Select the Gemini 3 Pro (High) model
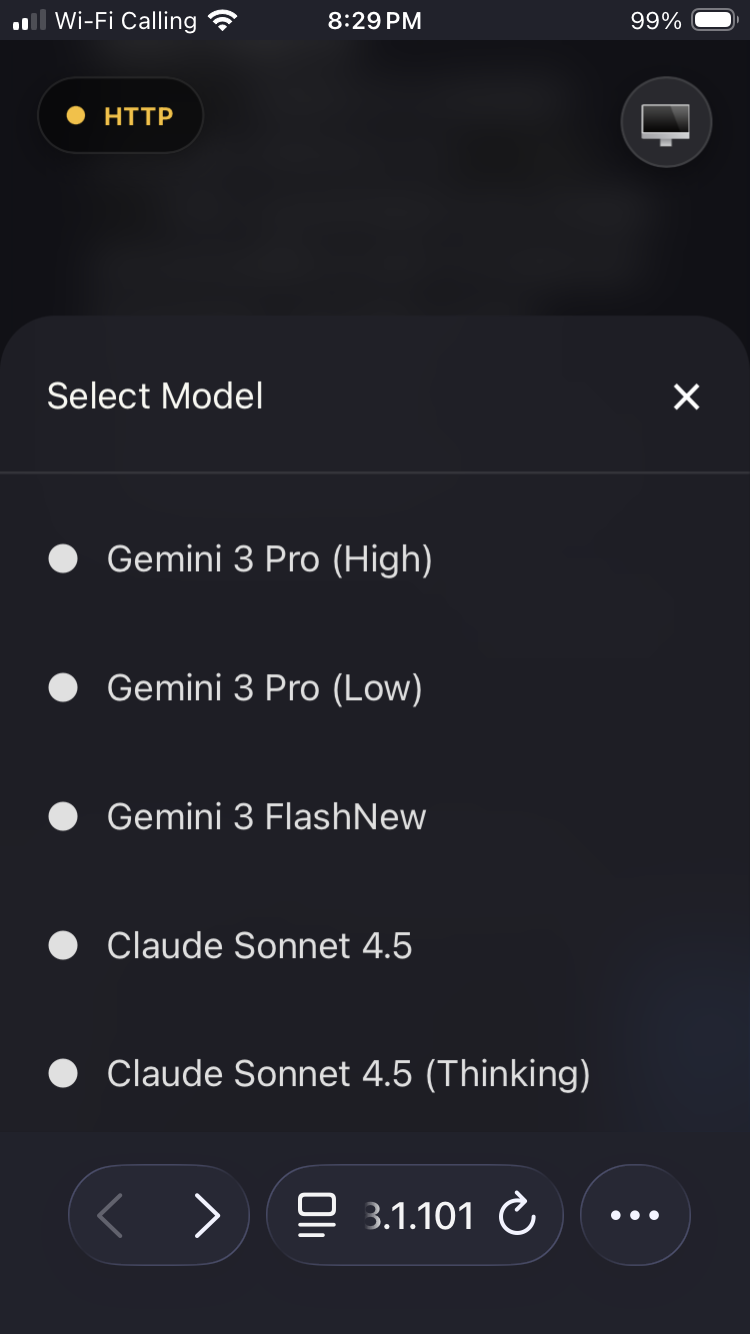Viewport: 750px width, 1334px height. pos(269,559)
